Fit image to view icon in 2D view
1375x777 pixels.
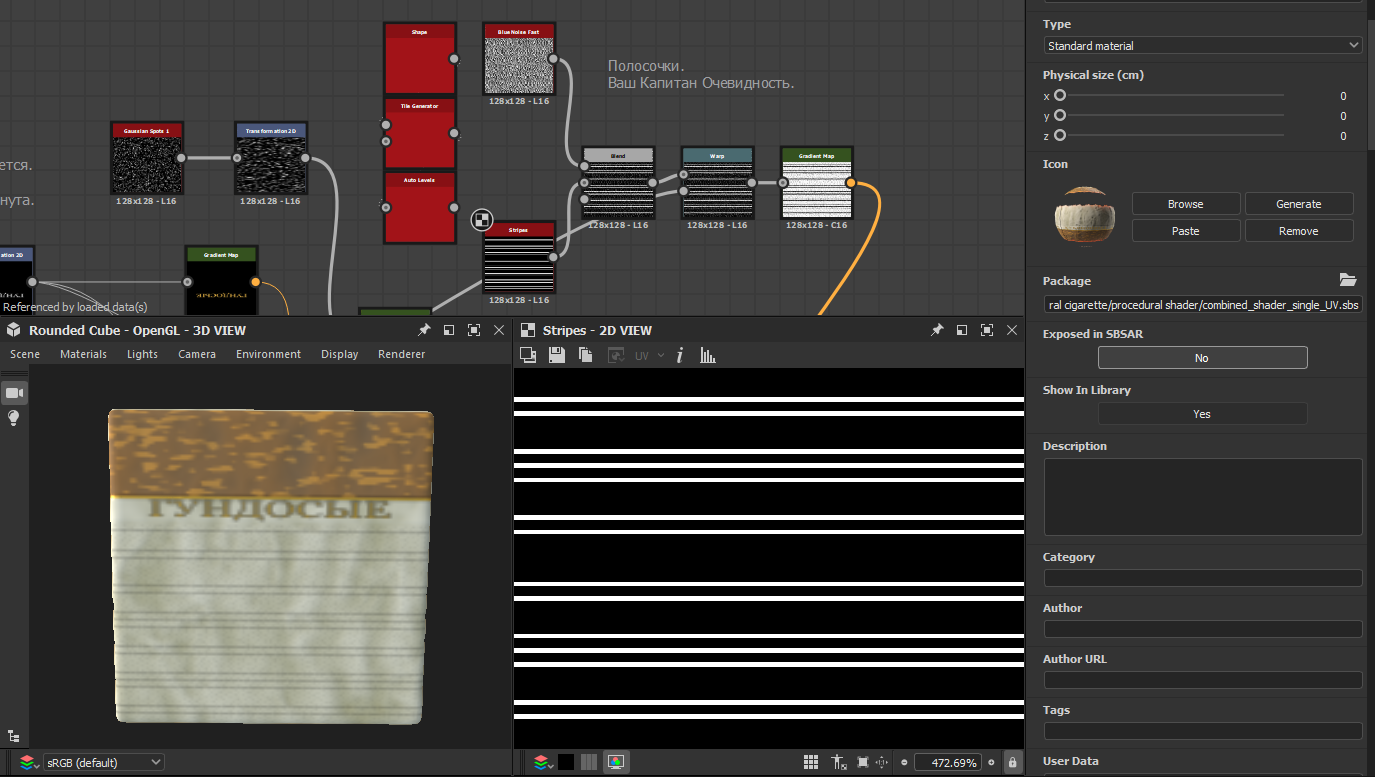(x=862, y=762)
